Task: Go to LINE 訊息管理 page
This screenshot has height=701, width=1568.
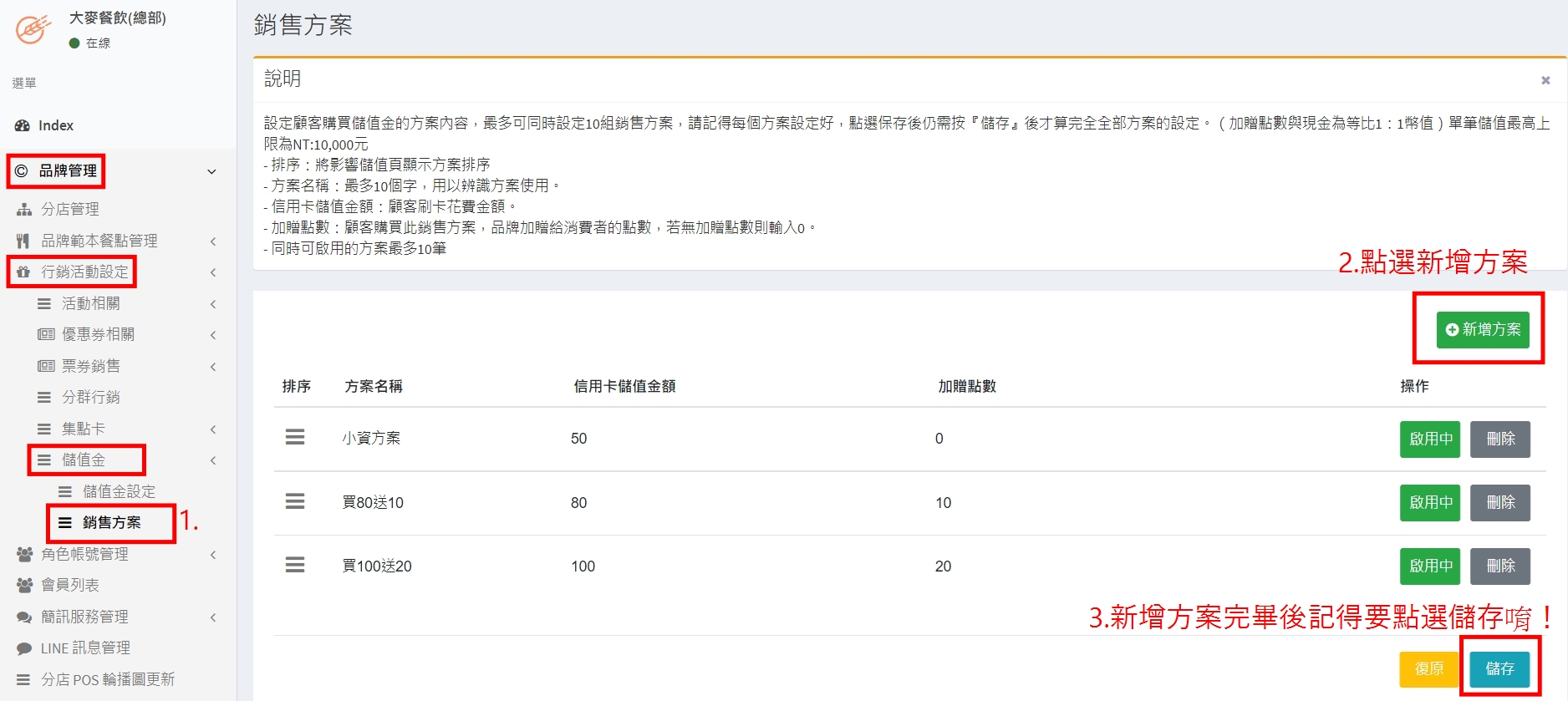Action: 85,648
